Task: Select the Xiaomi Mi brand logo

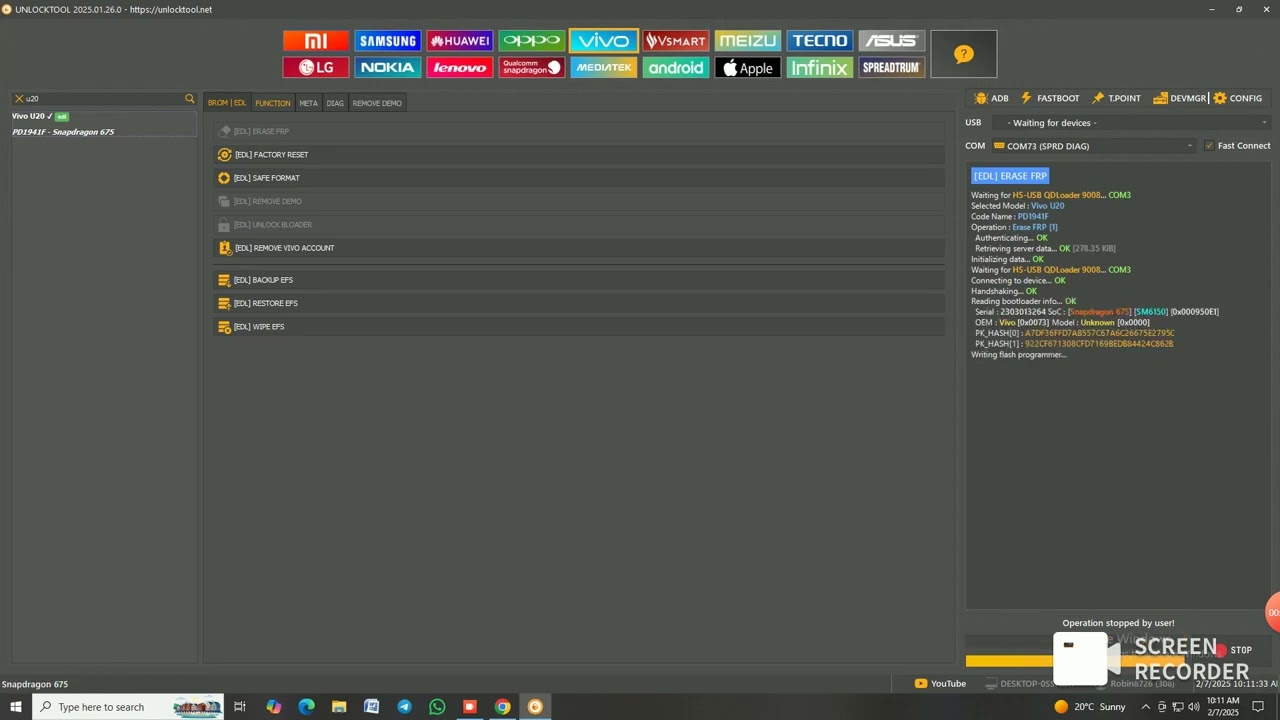Action: point(316,41)
